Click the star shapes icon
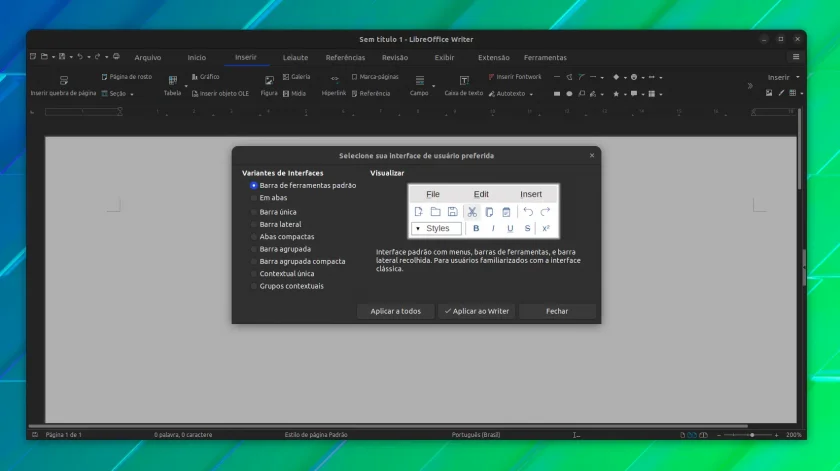840x471 pixels. tap(616, 94)
